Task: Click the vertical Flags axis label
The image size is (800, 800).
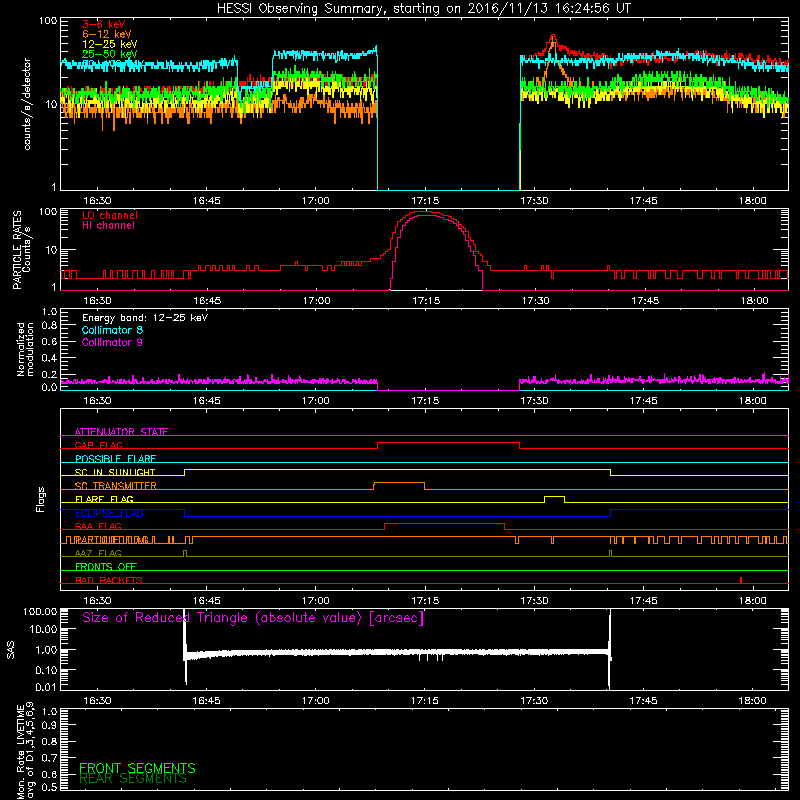Action: click(x=41, y=499)
